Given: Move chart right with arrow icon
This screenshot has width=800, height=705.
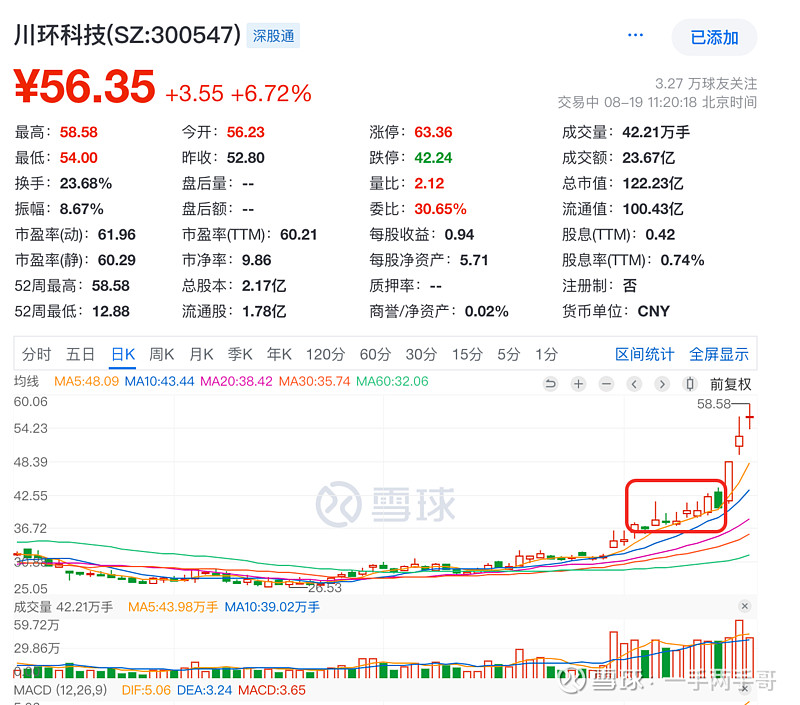Looking at the screenshot, I should [x=662, y=384].
